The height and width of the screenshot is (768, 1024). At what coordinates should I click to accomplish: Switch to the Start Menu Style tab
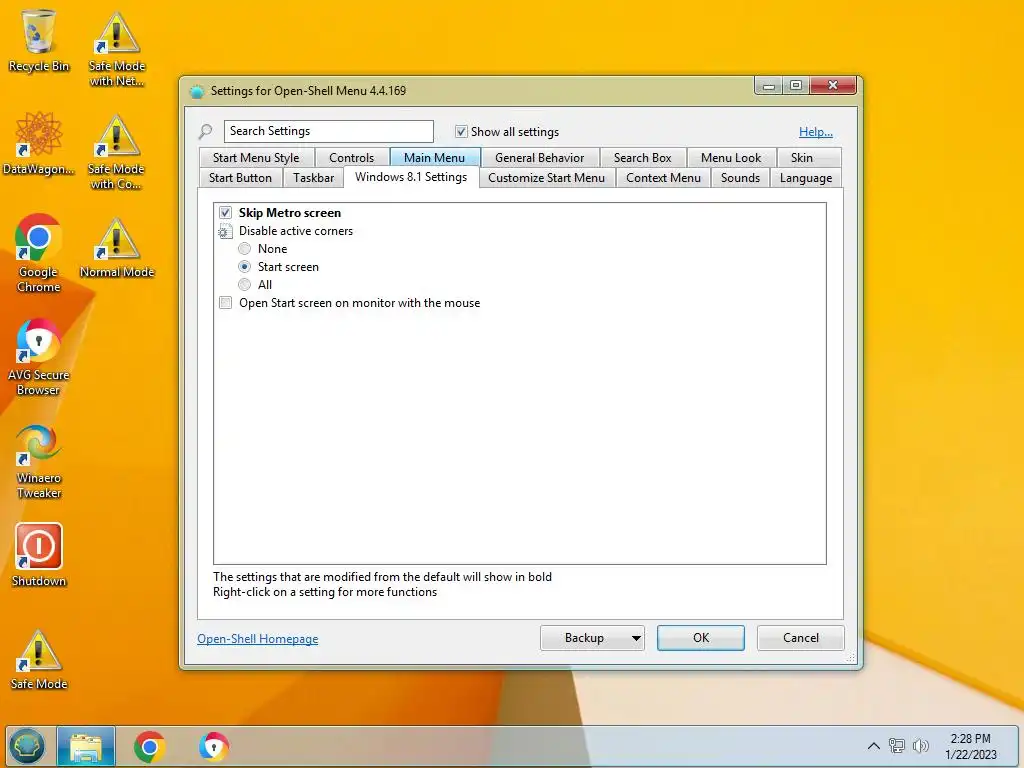coord(256,157)
